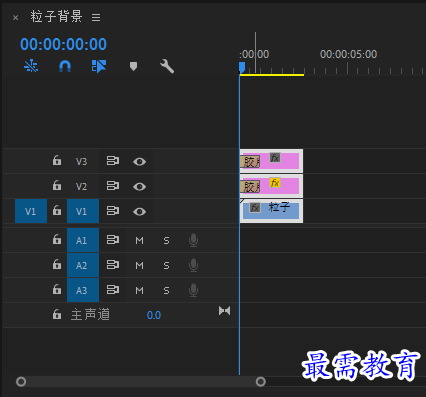This screenshot has width=426, height=397.
Task: Toggle sync lock on V1
Action: click(x=113, y=211)
